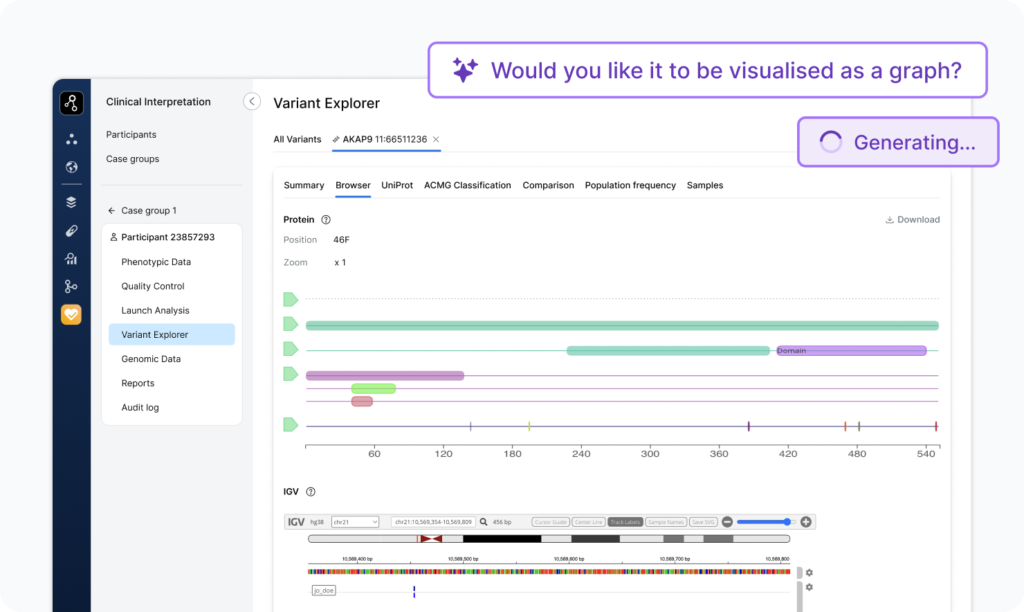Collapse the Clinical Interpretation side panel
Screen dimensions: 1024x612
click(x=252, y=101)
